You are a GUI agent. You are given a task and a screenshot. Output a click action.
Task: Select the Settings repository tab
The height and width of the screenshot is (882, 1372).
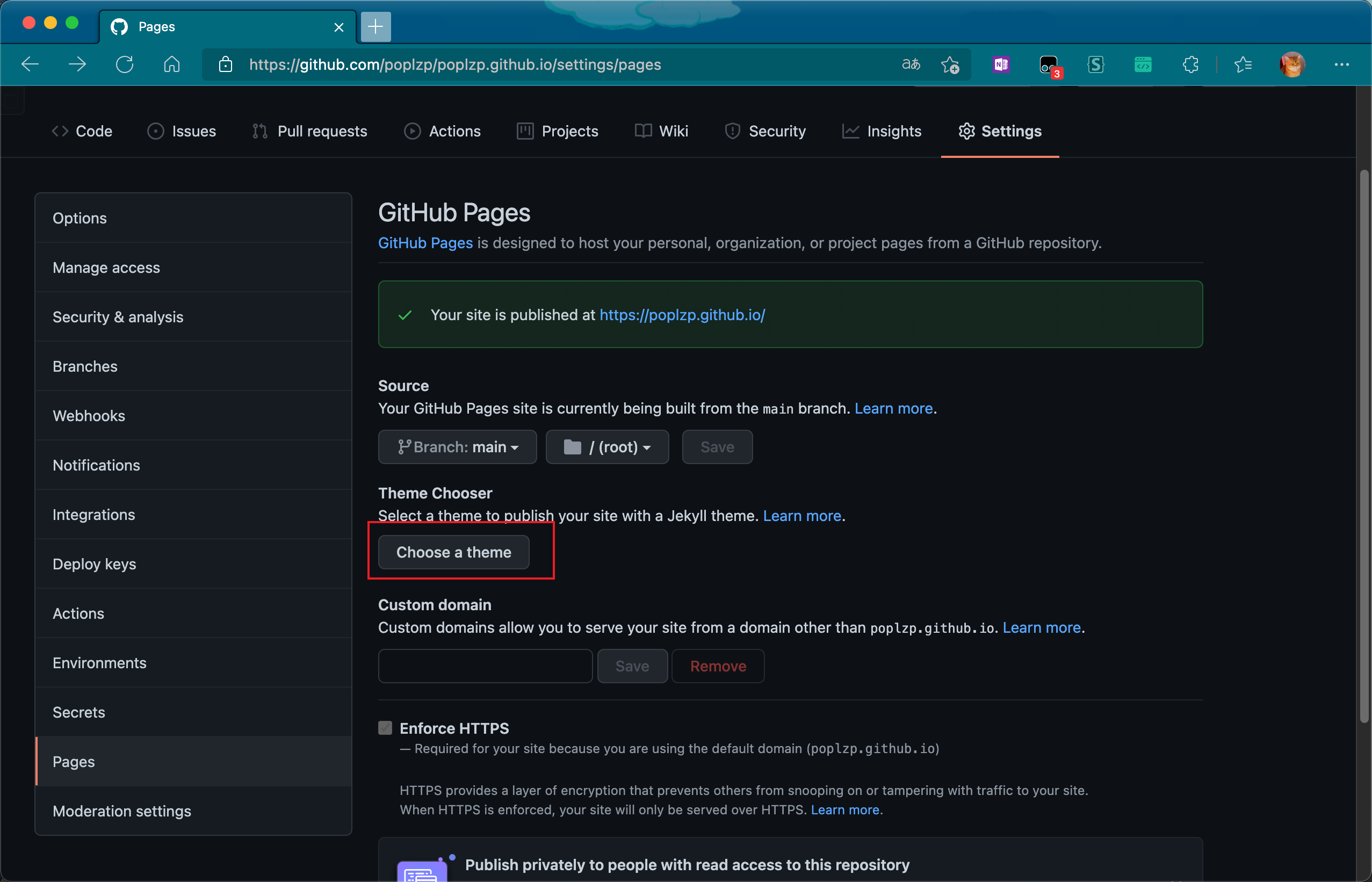pos(1000,131)
